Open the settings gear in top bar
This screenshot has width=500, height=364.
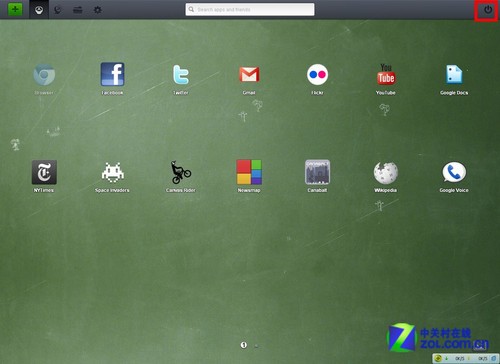tap(97, 10)
